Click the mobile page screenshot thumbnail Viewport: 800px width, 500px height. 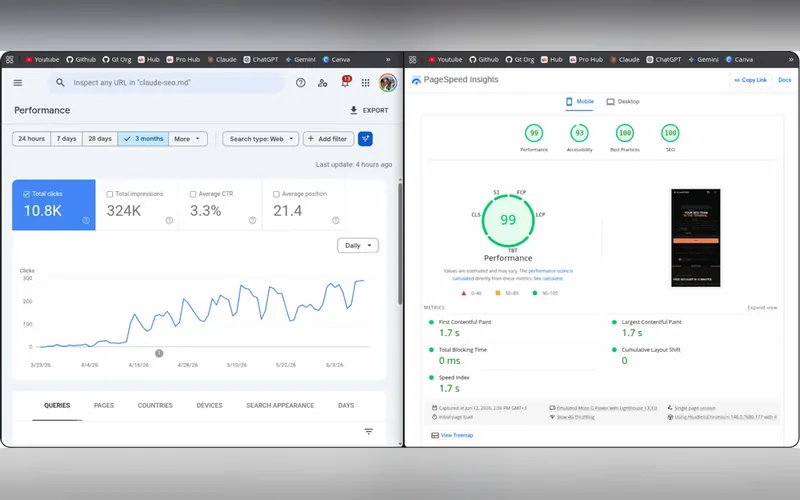[695, 238]
